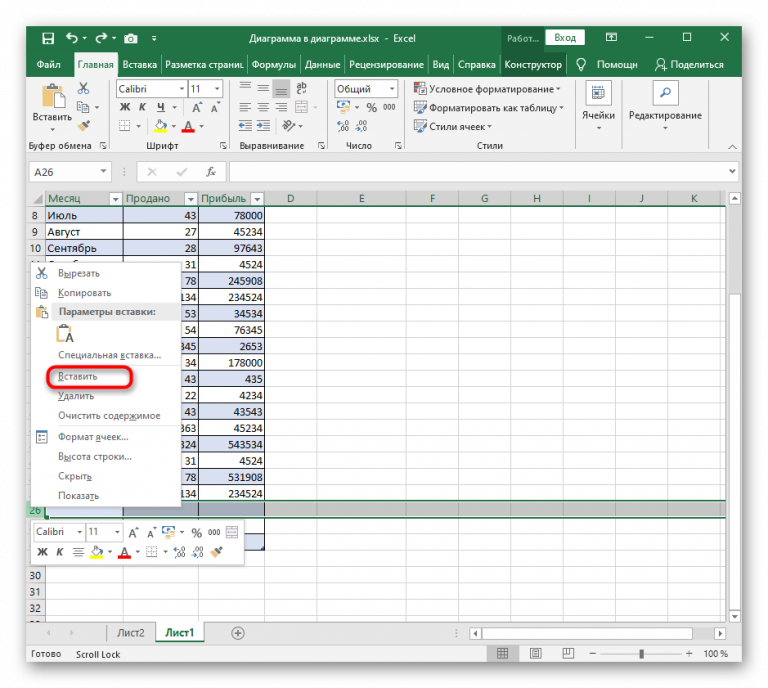Click the Поделиться share button

click(688, 64)
